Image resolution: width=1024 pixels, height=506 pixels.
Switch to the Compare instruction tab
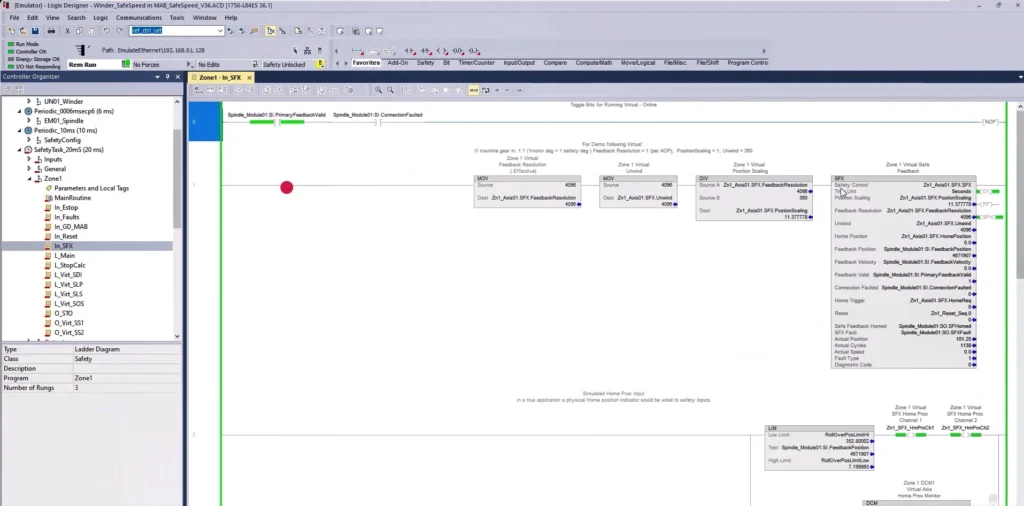pos(555,63)
